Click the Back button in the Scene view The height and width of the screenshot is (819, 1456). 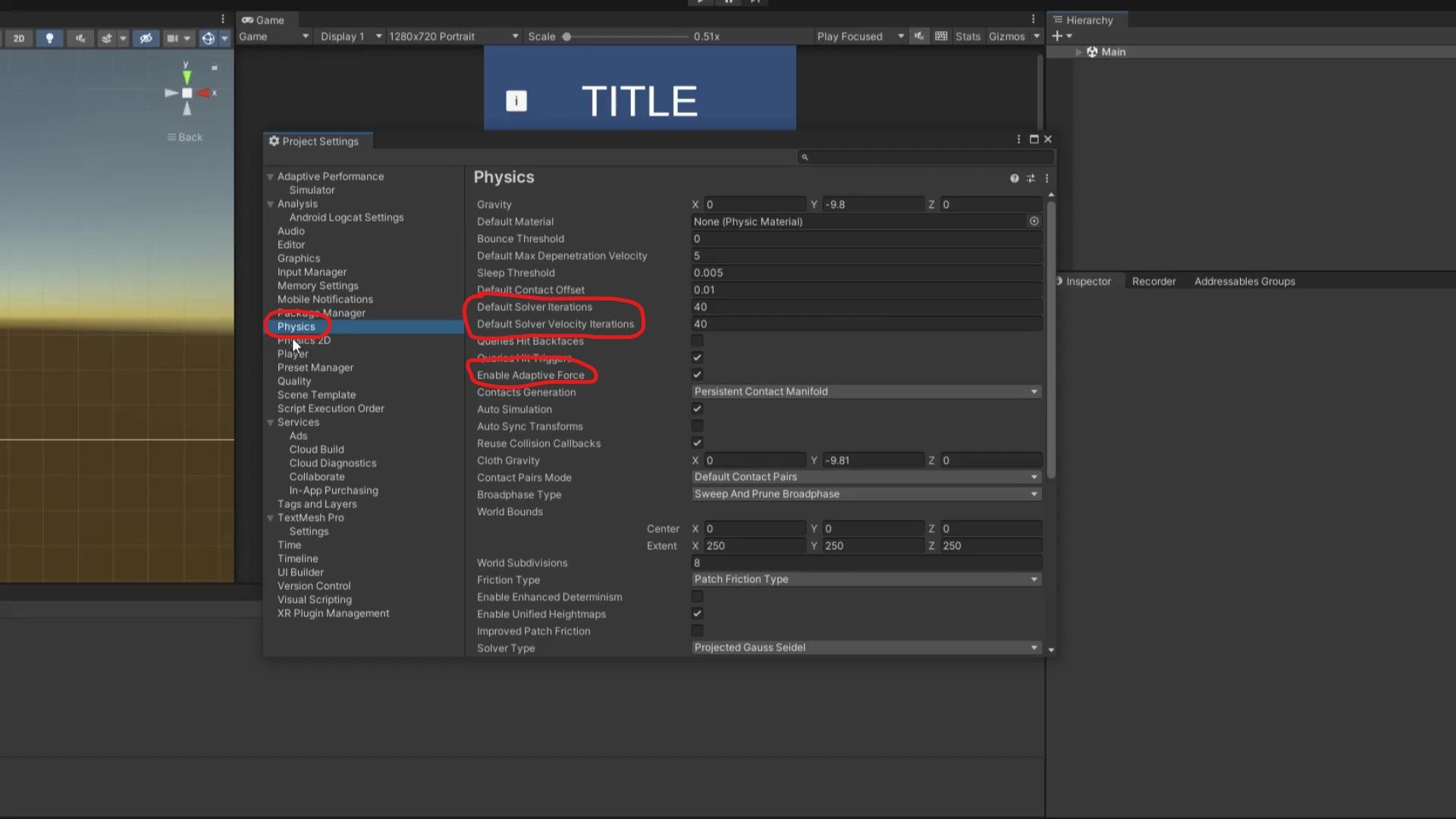(x=184, y=137)
